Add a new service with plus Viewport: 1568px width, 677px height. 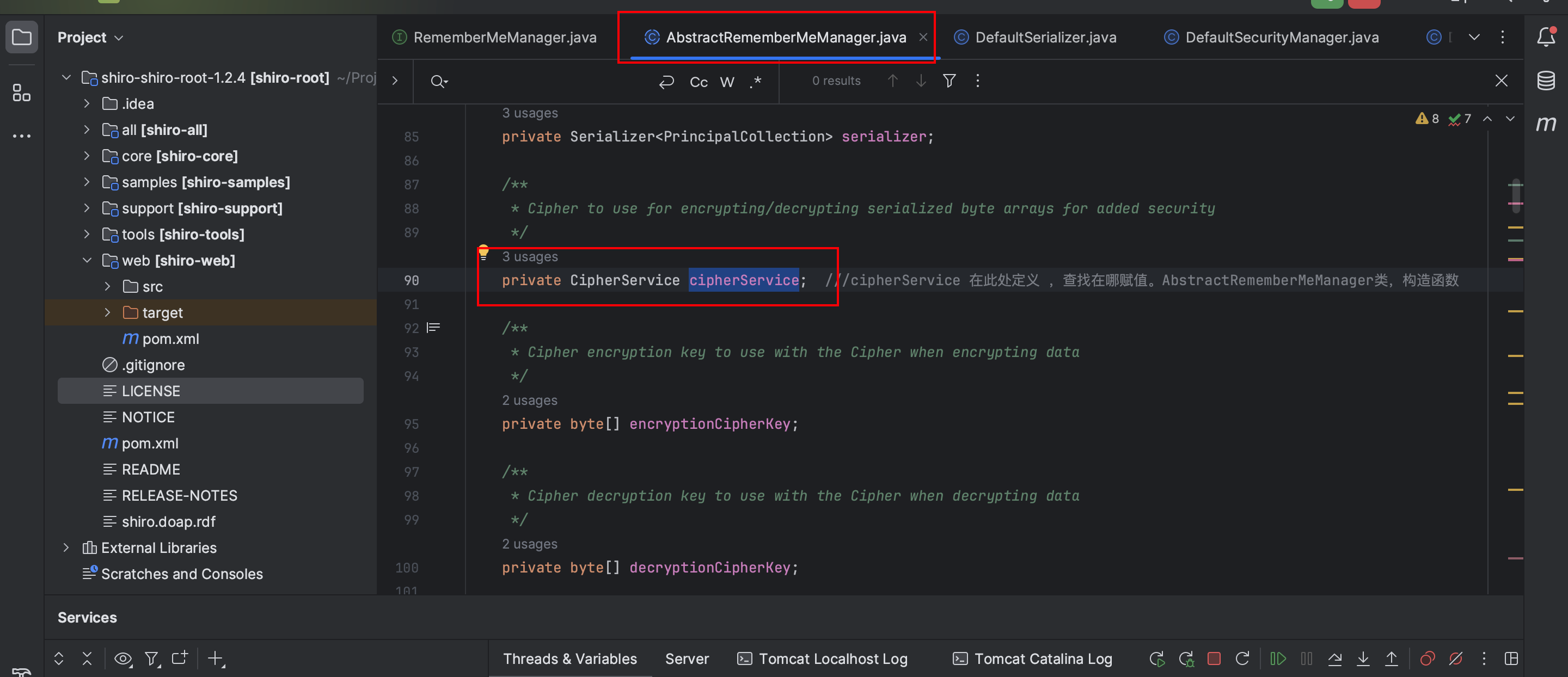point(216,658)
